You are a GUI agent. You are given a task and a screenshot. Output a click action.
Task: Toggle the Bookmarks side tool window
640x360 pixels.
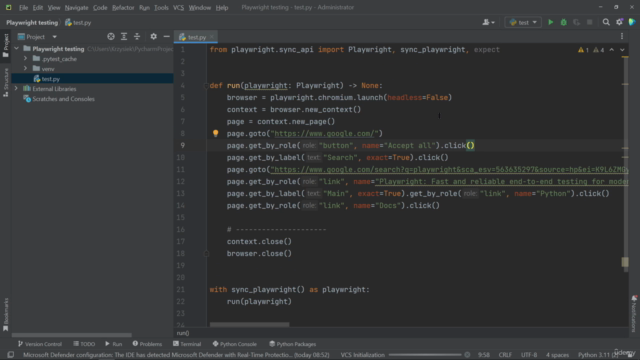pyautogui.click(x=6, y=314)
